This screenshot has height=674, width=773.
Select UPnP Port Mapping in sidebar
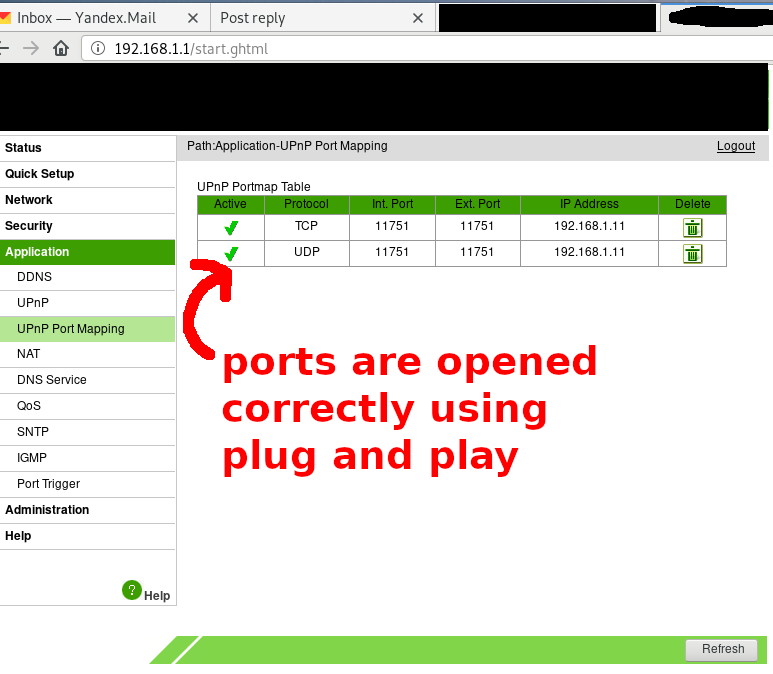click(88, 329)
